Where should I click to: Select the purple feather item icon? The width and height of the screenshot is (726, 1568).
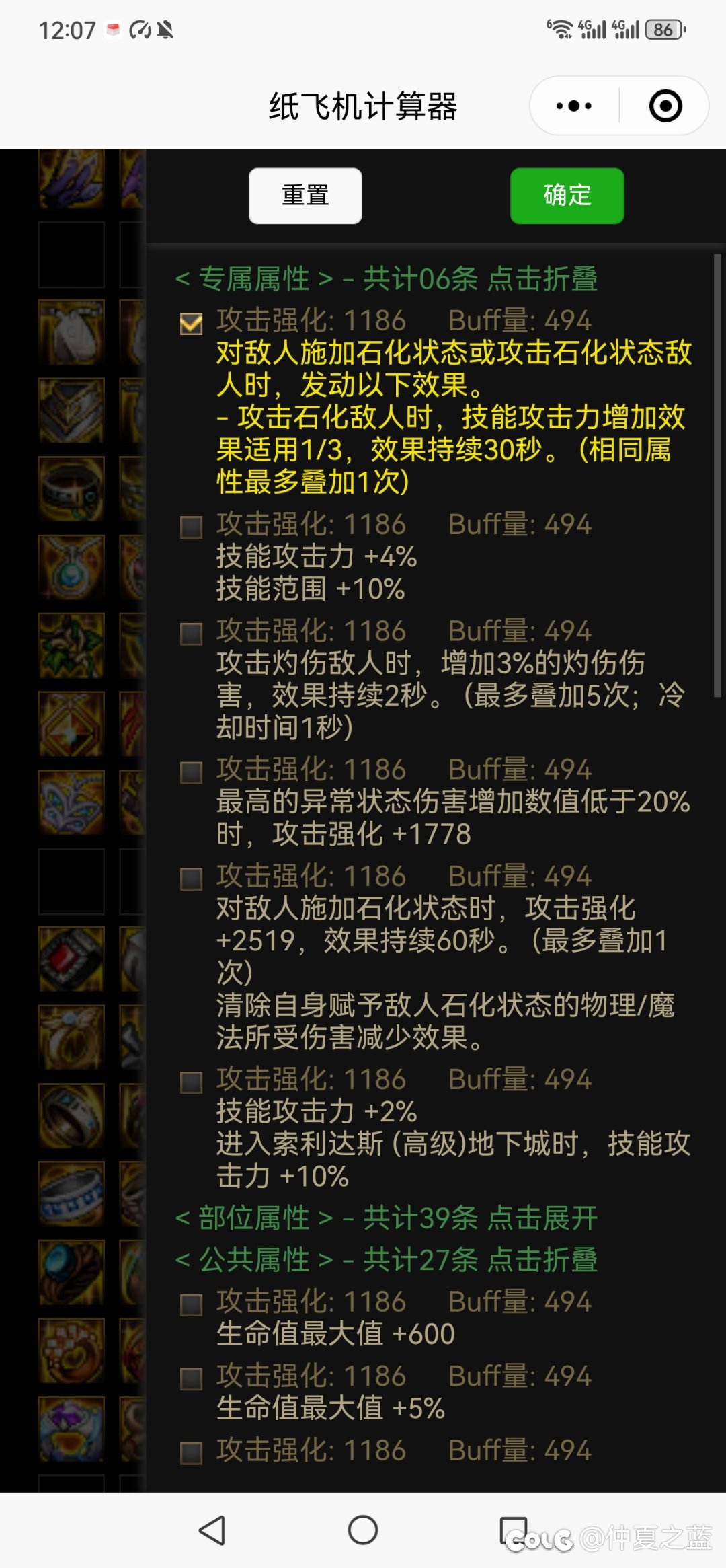point(71,178)
